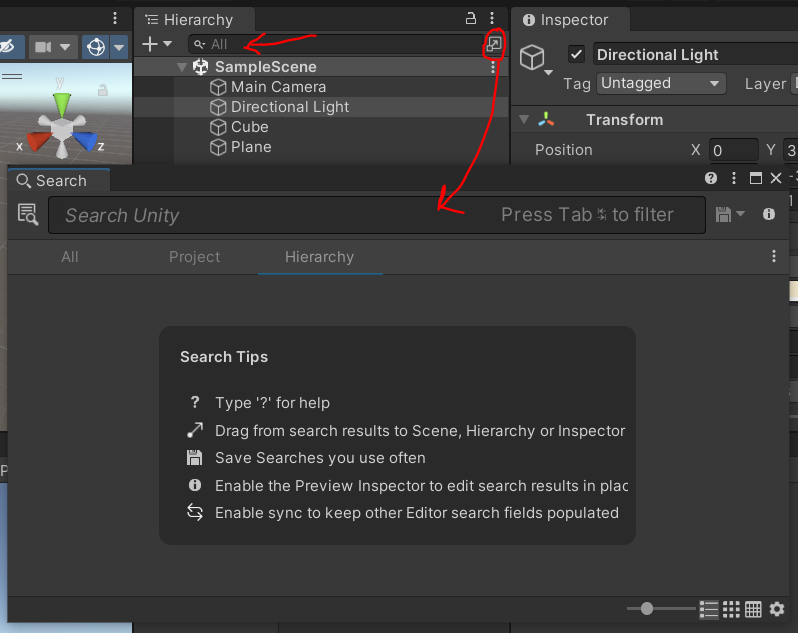This screenshot has width=798, height=633.
Task: Open the Scene camera dropdown arrow
Action: click(65, 47)
